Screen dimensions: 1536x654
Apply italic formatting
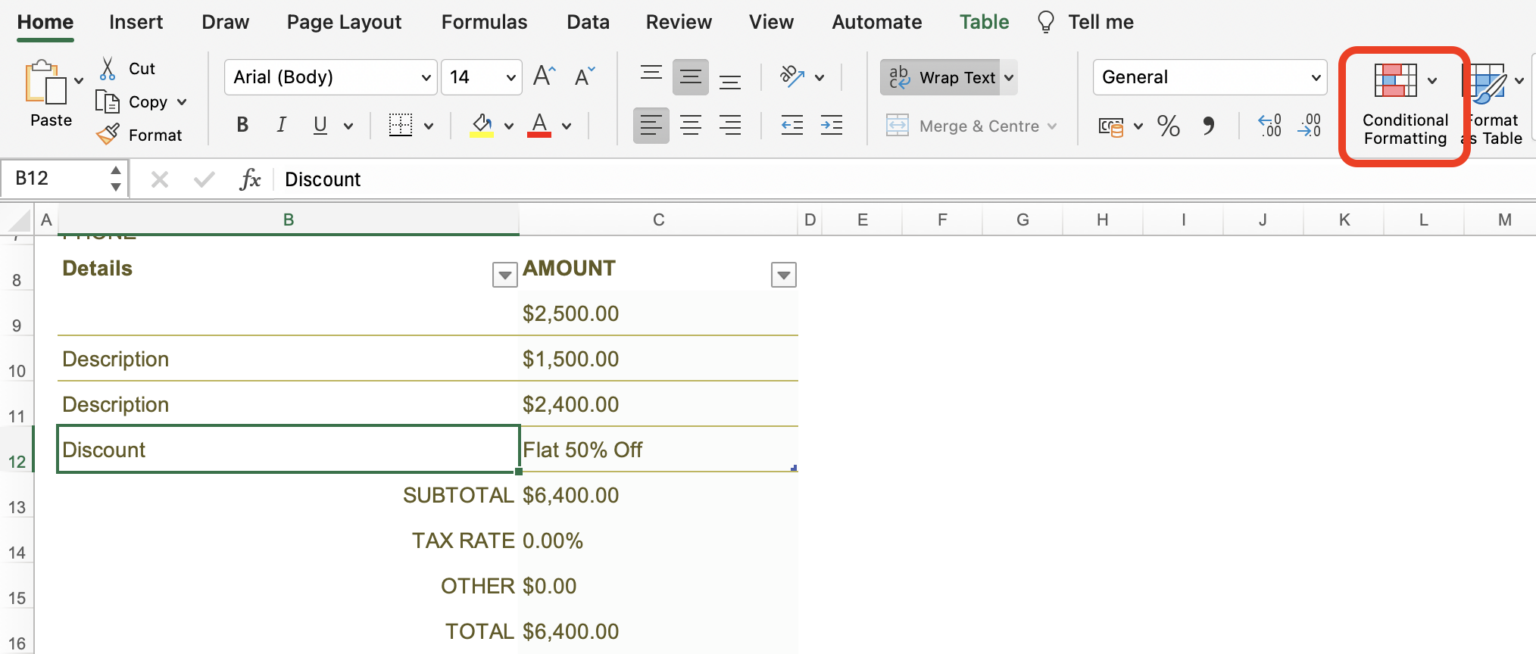(x=281, y=124)
